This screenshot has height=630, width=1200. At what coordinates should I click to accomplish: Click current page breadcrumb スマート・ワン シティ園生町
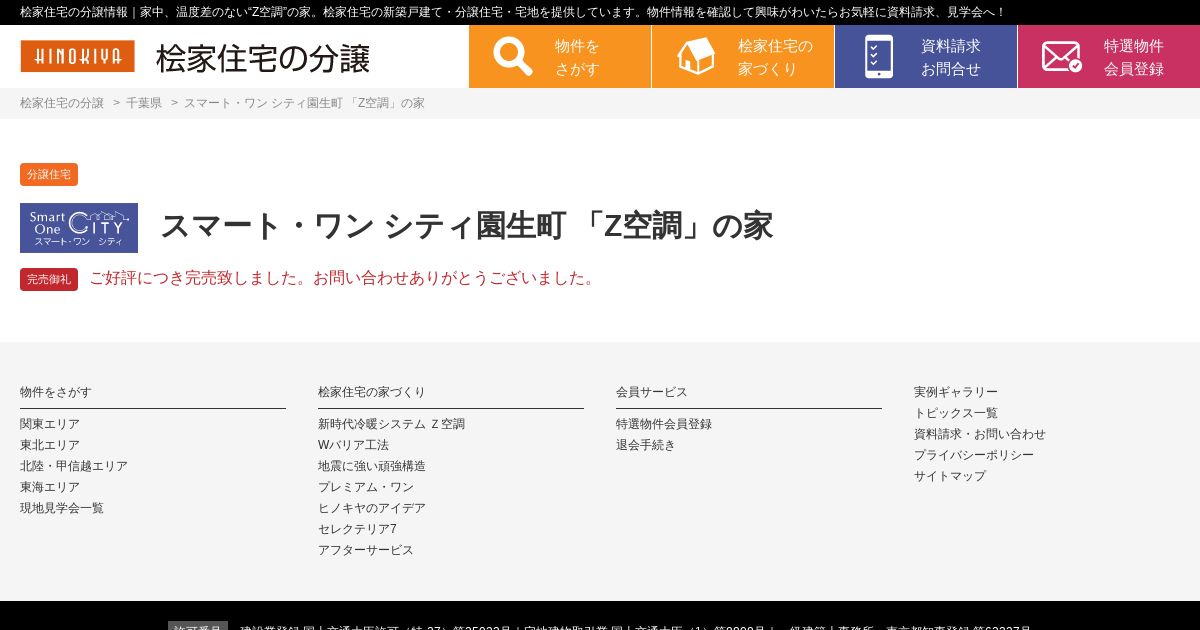point(304,103)
